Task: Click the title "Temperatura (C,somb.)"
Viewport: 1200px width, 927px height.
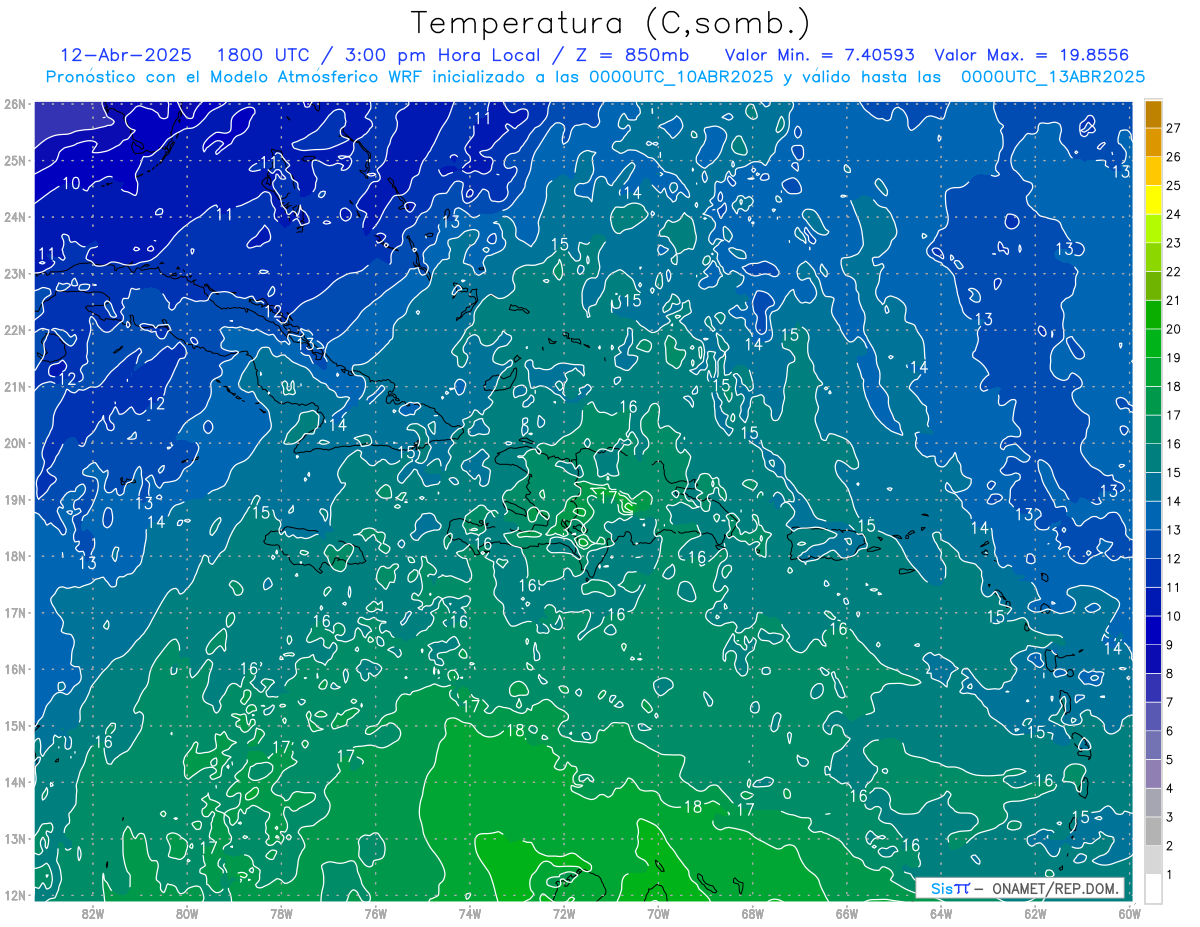Action: tap(610, 22)
